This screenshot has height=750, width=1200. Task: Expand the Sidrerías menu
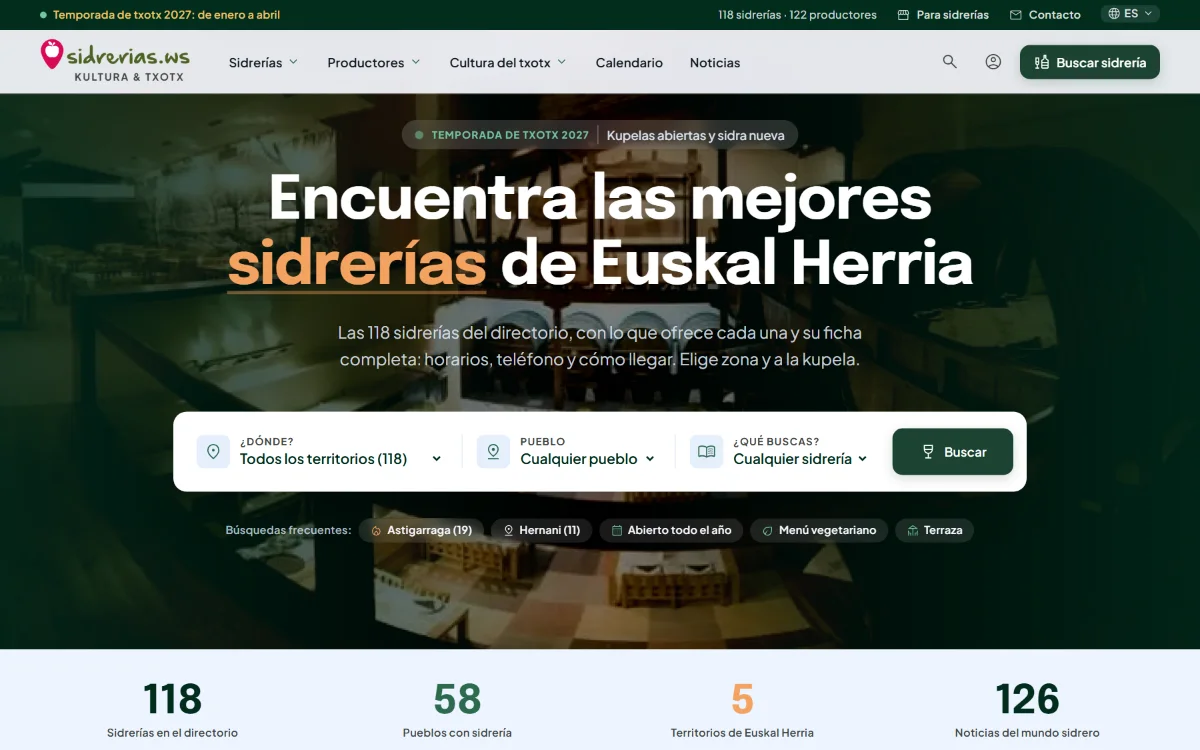[264, 62]
